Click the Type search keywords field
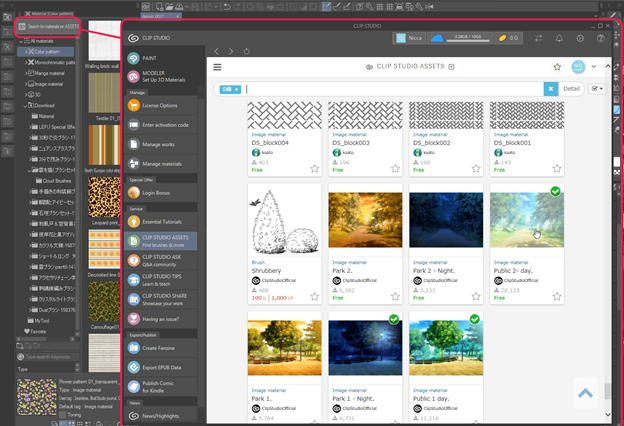Image resolution: width=624 pixels, height=426 pixels. [50, 357]
